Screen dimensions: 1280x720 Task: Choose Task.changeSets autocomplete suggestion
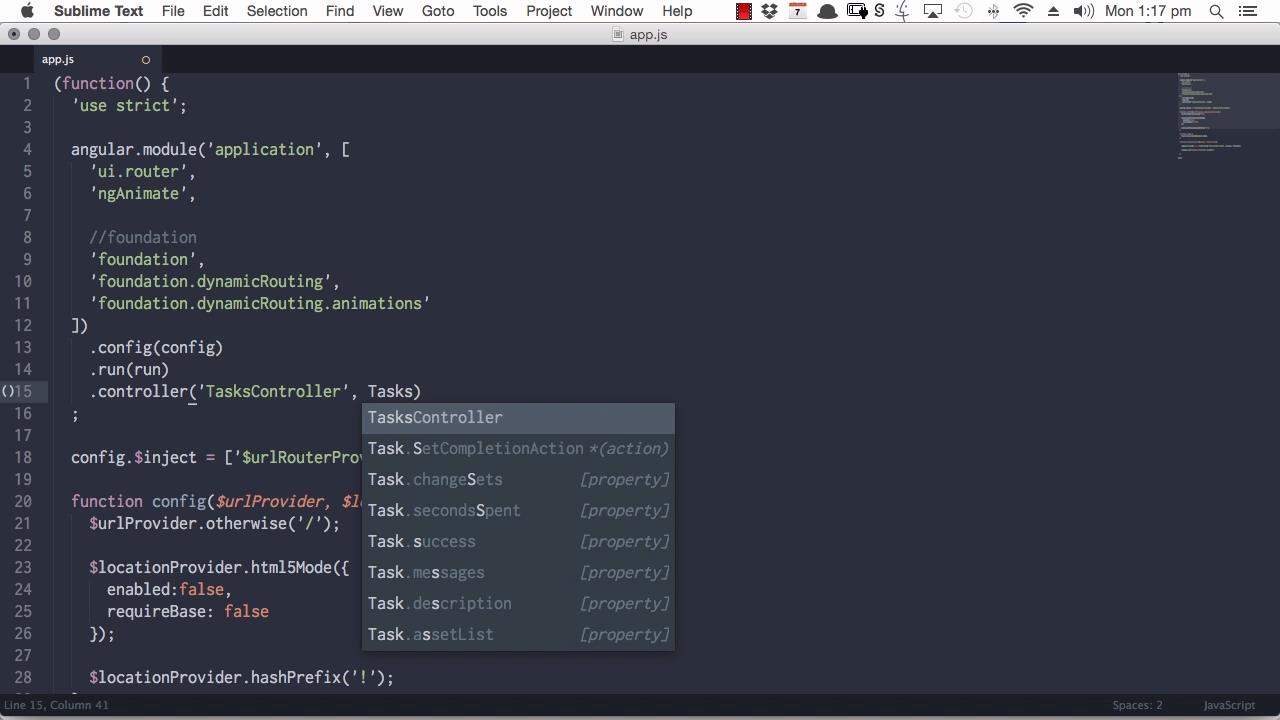point(518,479)
